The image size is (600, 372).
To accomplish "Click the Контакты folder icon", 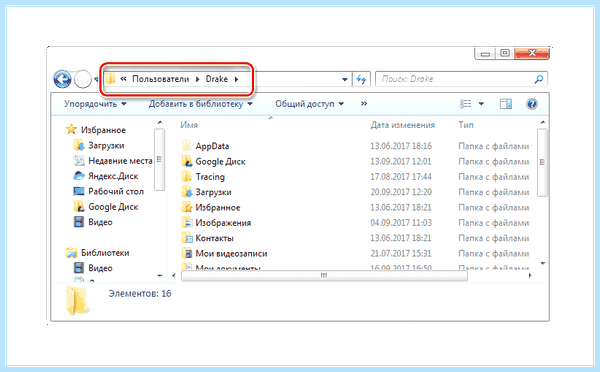I will [187, 238].
